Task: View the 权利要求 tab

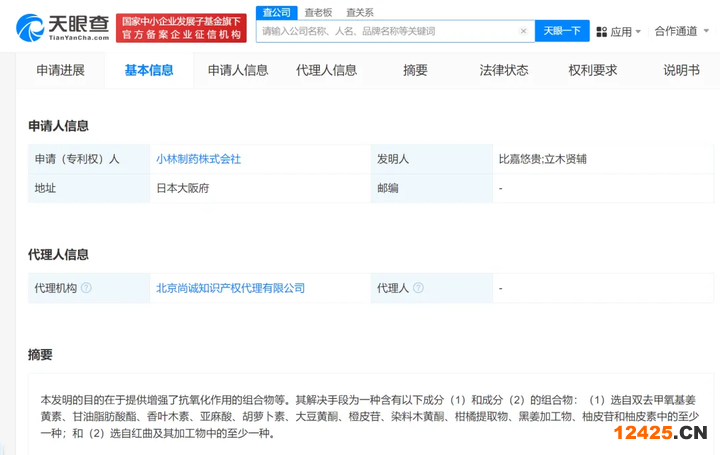Action: click(593, 70)
